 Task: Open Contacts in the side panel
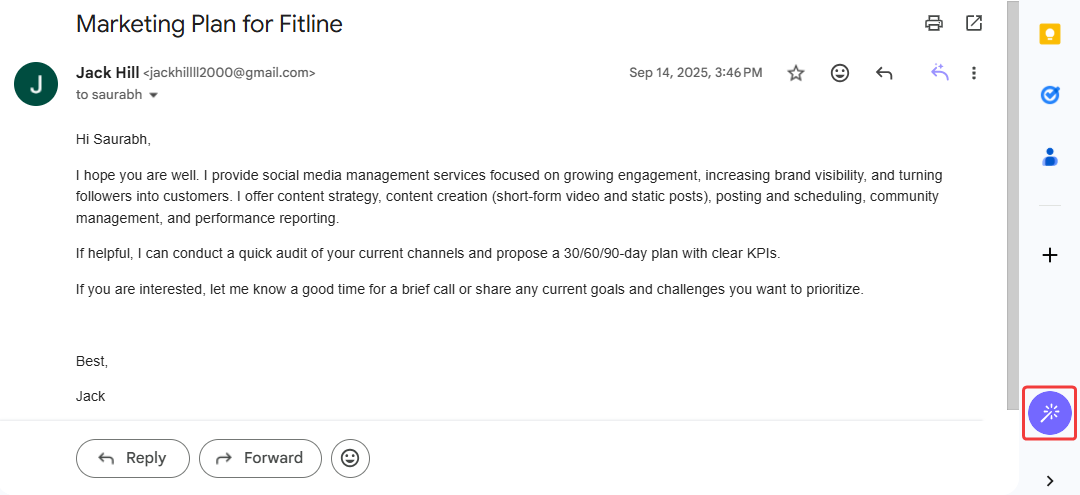(x=1050, y=156)
